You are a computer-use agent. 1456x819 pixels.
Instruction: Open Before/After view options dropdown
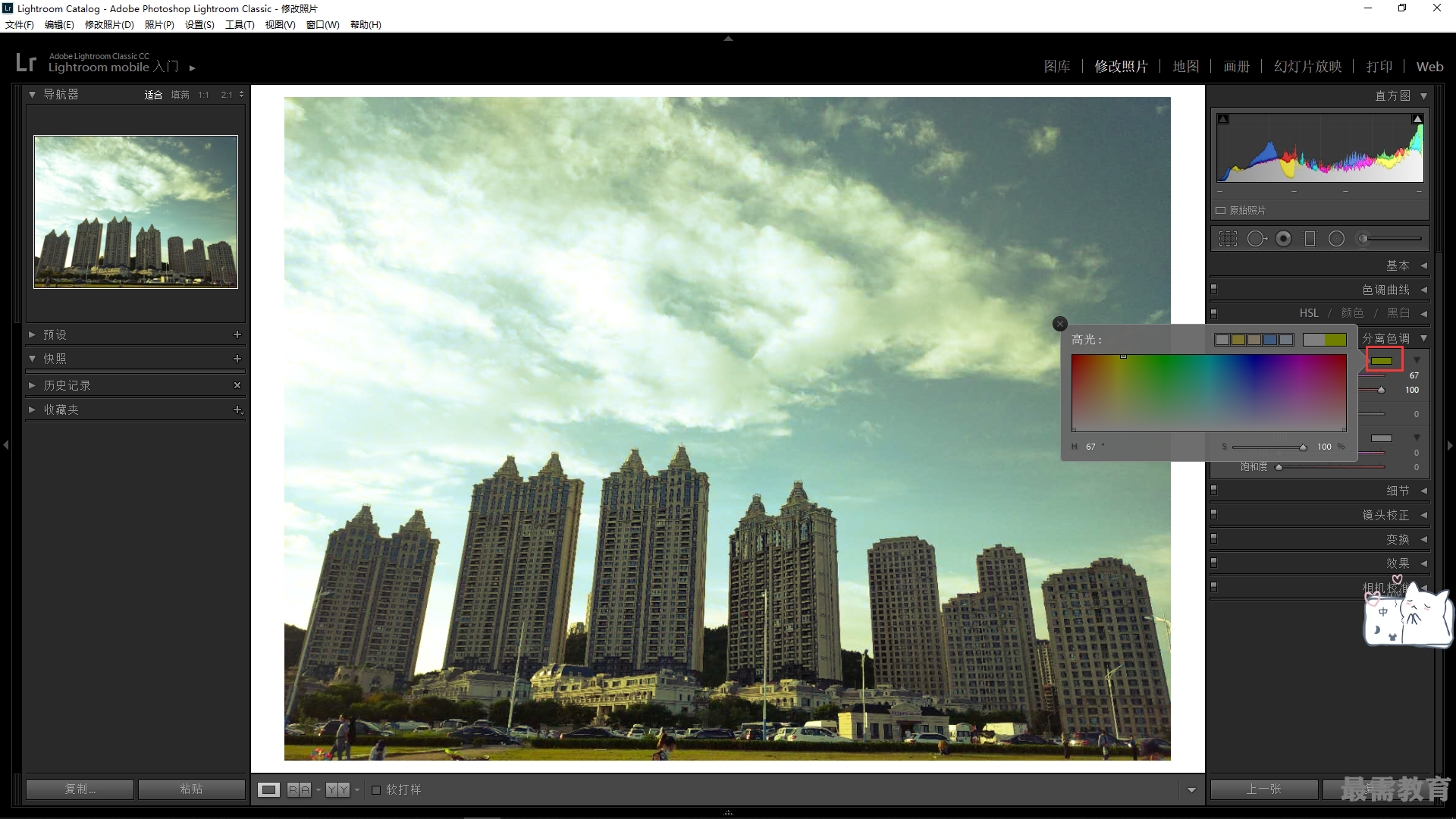pos(357,790)
